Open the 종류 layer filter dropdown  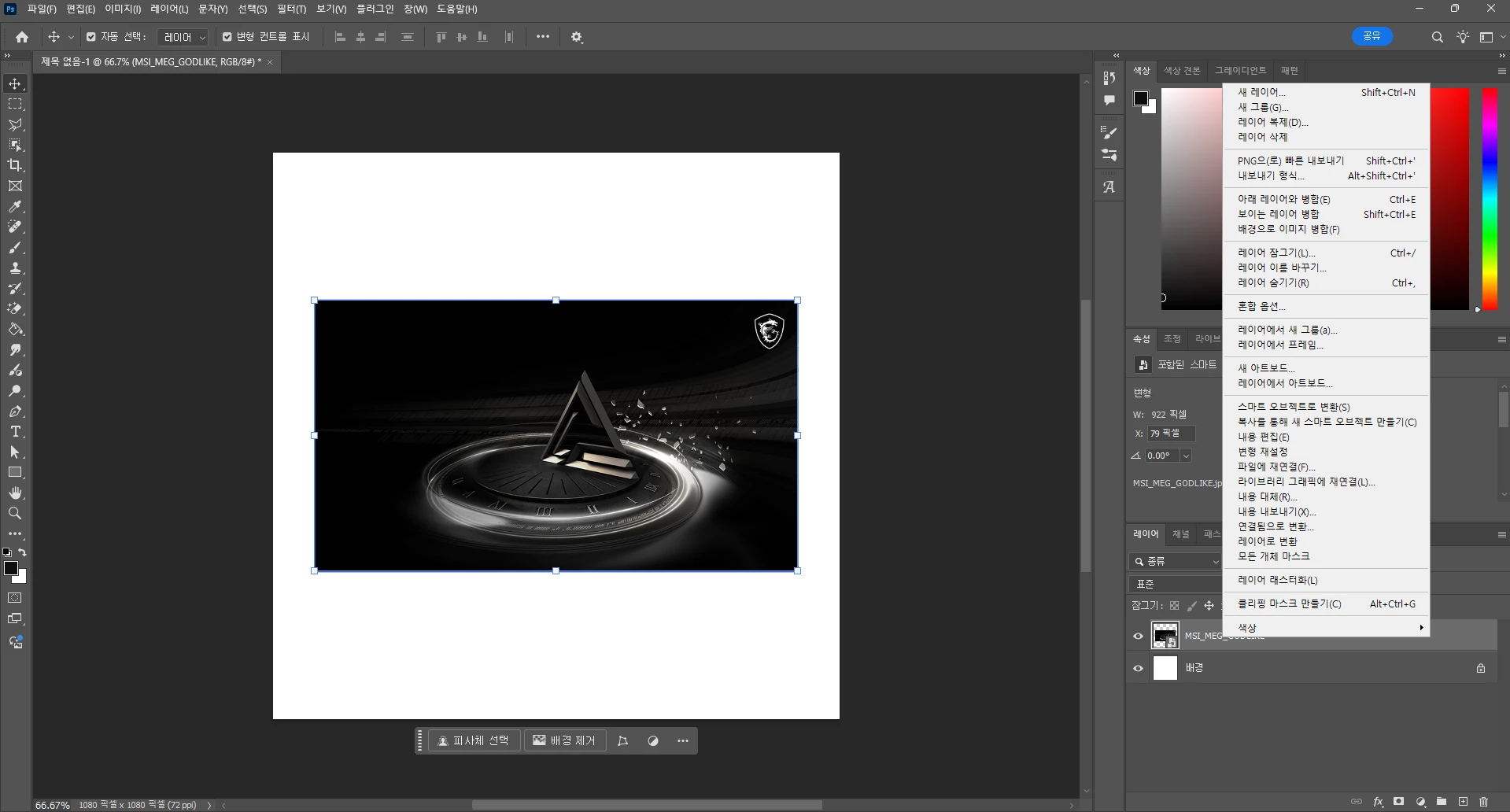click(x=1176, y=561)
